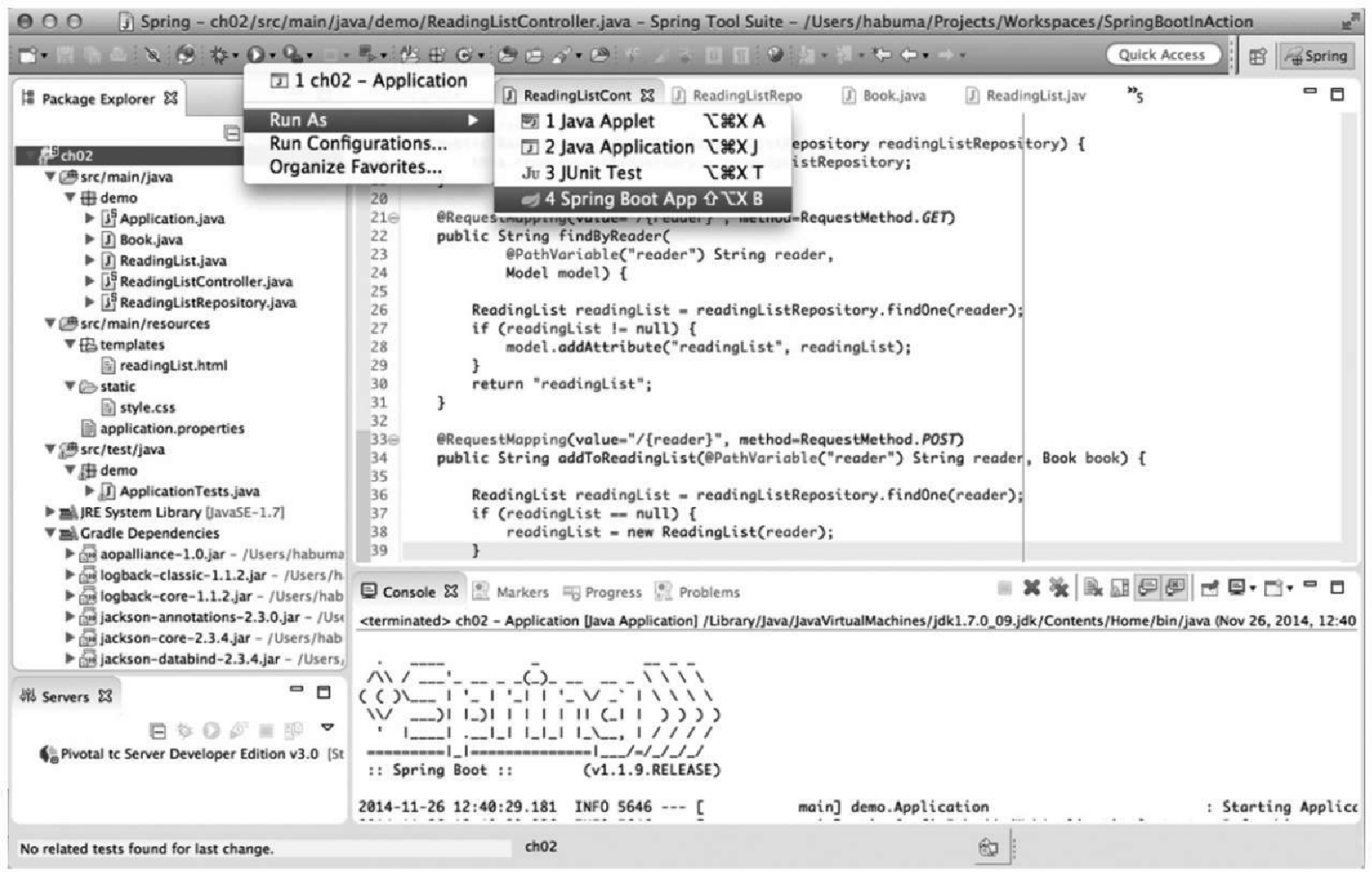Screen dimensions: 1372x872
Task: Expand the JRE System Library node
Action: coord(50,511)
